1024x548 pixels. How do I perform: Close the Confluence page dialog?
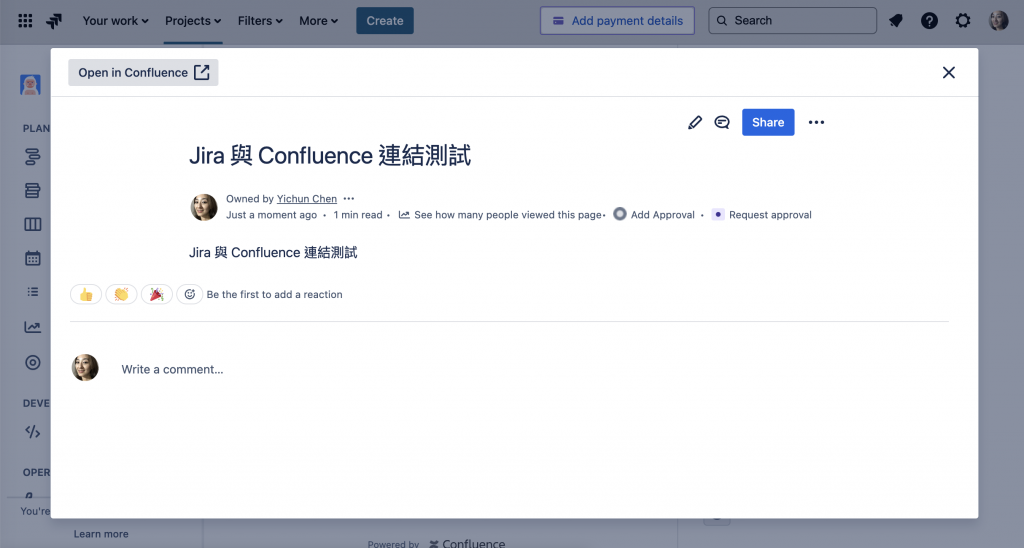(949, 73)
